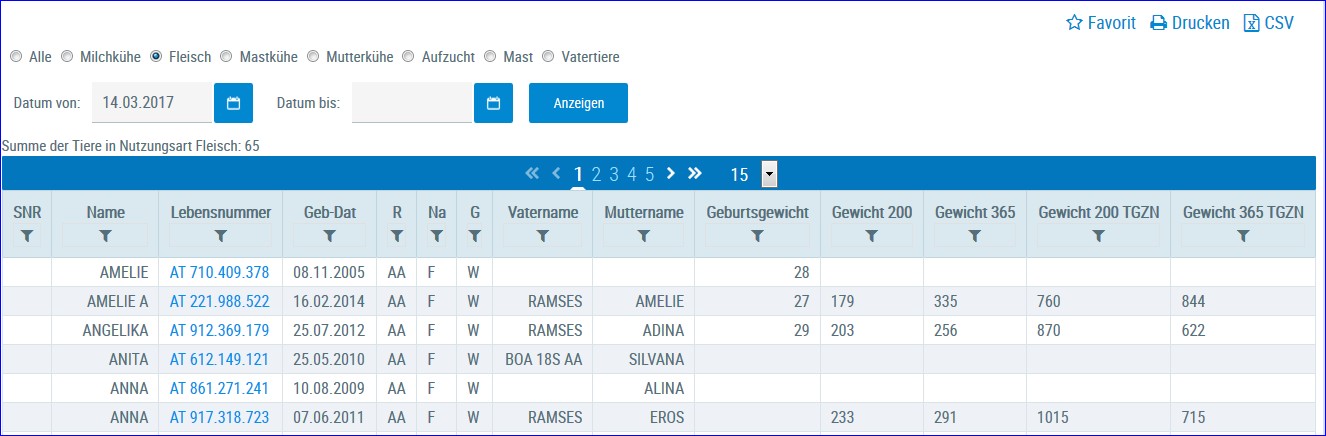Go to page 5 in pager
The width and height of the screenshot is (1326, 436).
(x=649, y=174)
